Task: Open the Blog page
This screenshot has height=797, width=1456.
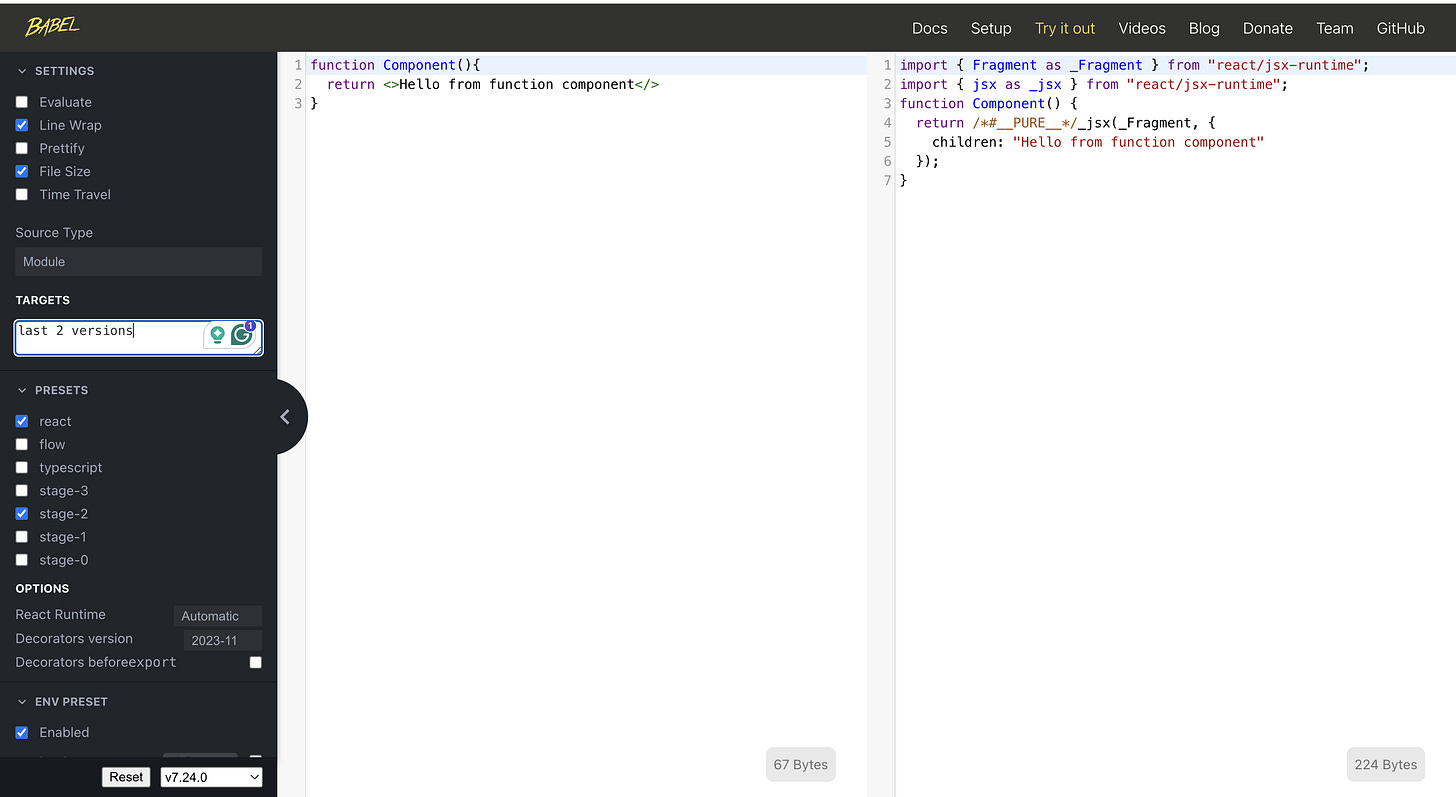Action: point(1204,28)
